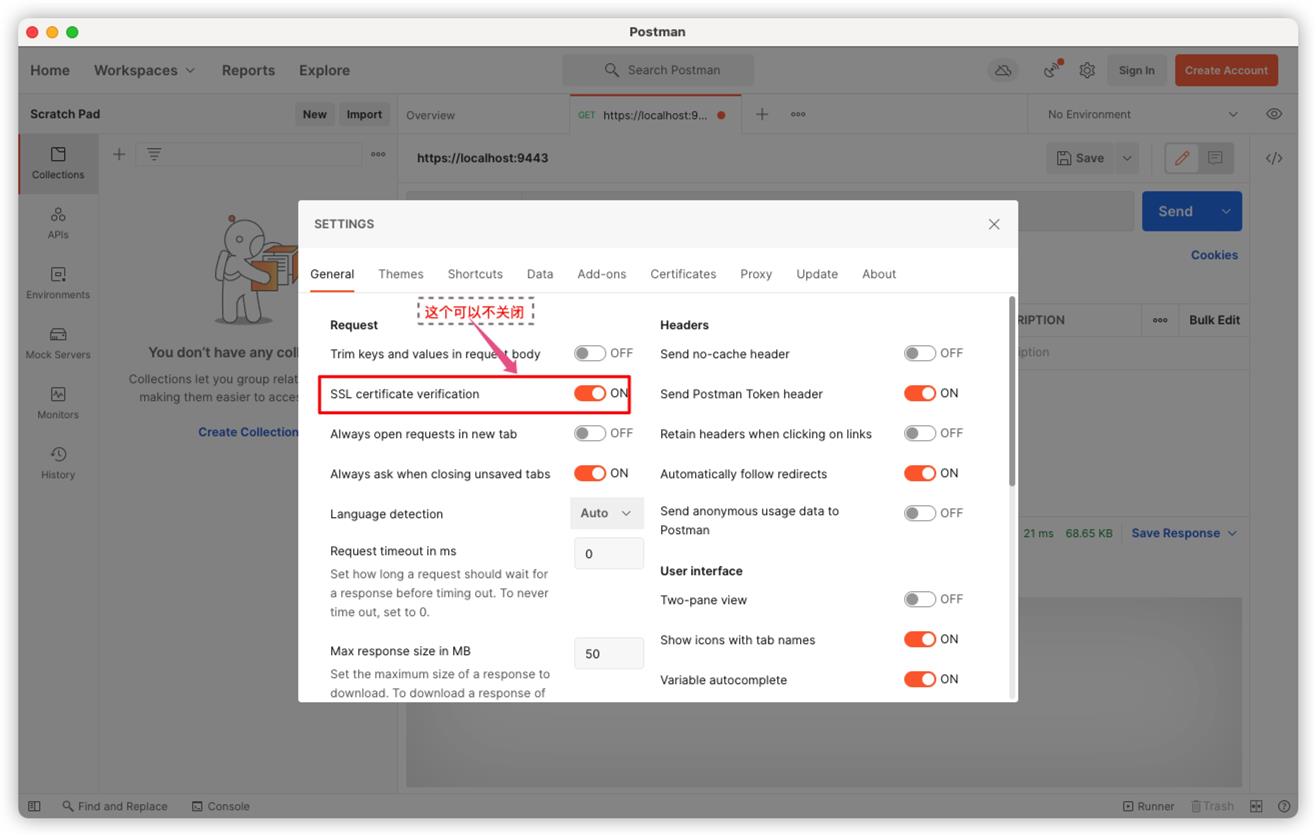
Task: Switch to the Data settings tab
Action: pyautogui.click(x=540, y=274)
